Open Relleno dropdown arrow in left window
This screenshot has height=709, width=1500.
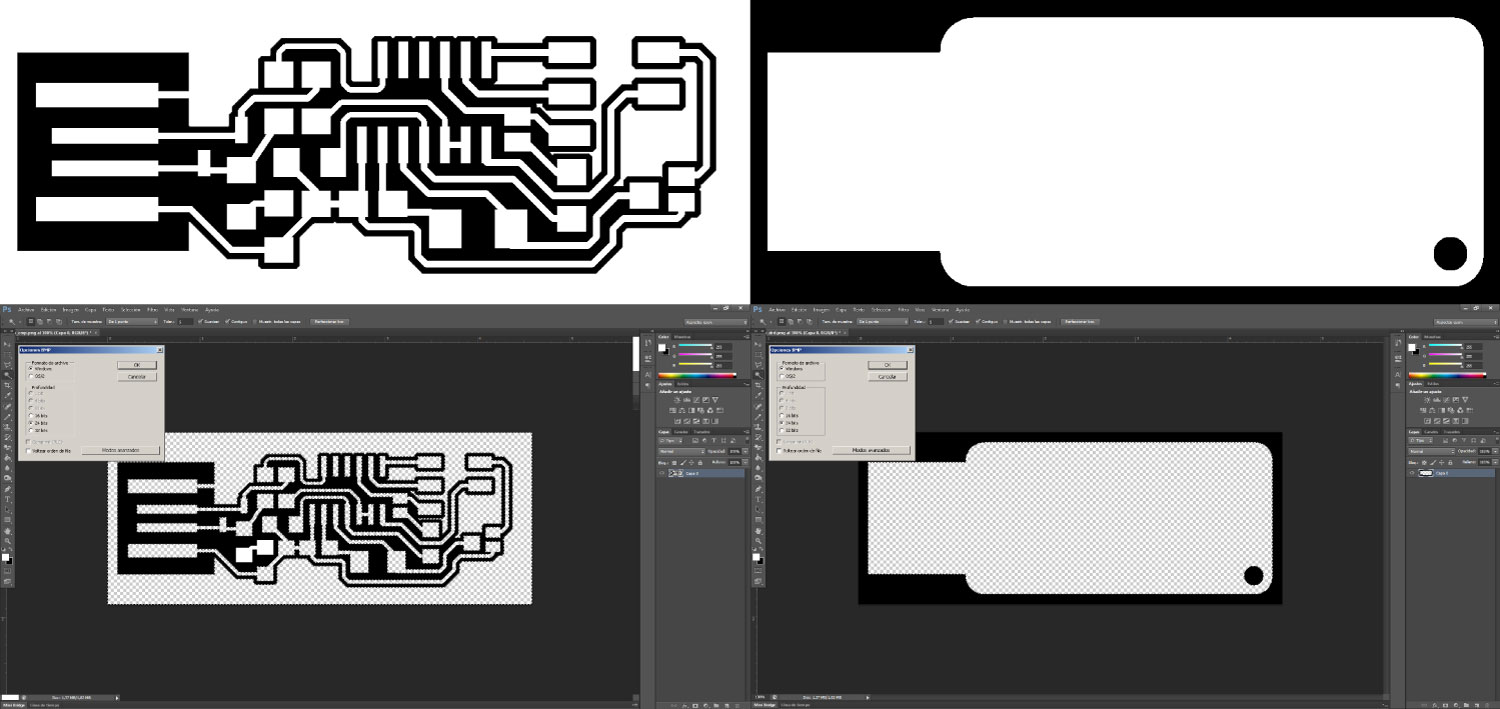[745, 462]
